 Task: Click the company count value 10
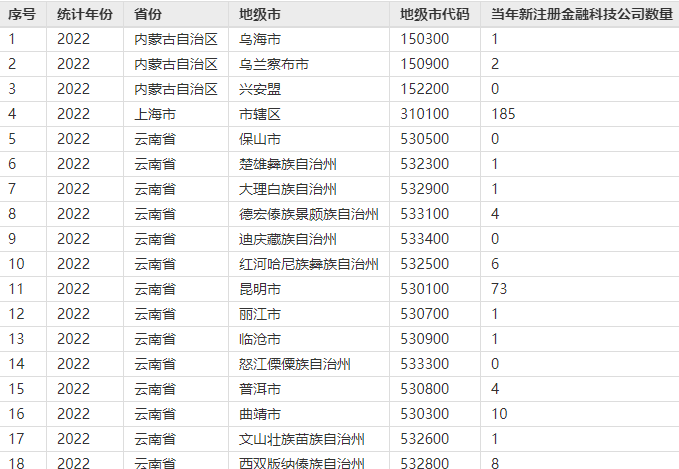pyautogui.click(x=499, y=414)
